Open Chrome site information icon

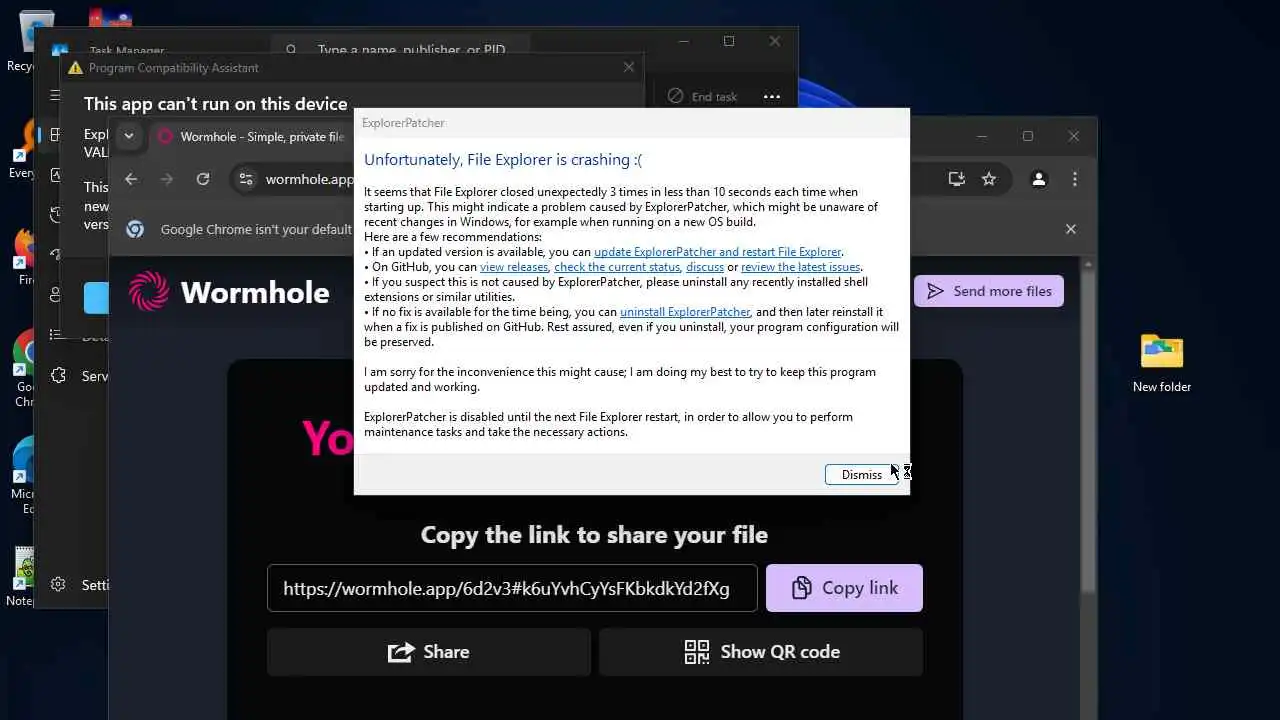tap(246, 179)
